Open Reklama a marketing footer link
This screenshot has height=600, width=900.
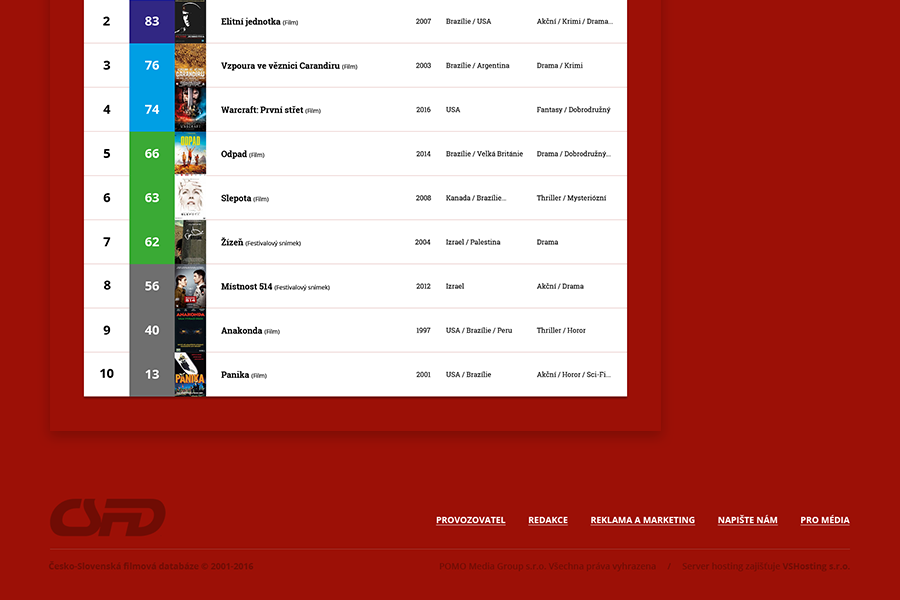pyautogui.click(x=642, y=520)
